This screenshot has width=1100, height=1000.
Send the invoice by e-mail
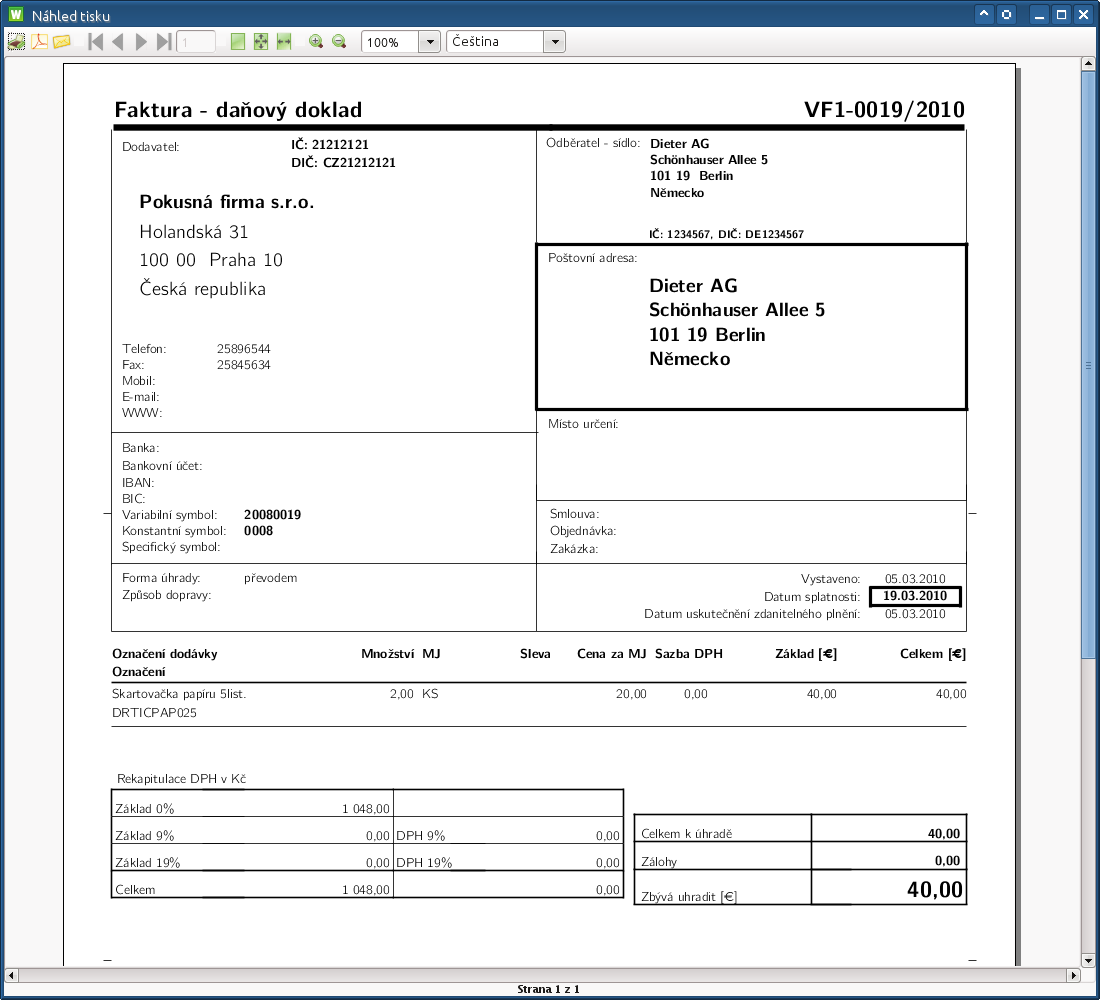[62, 42]
